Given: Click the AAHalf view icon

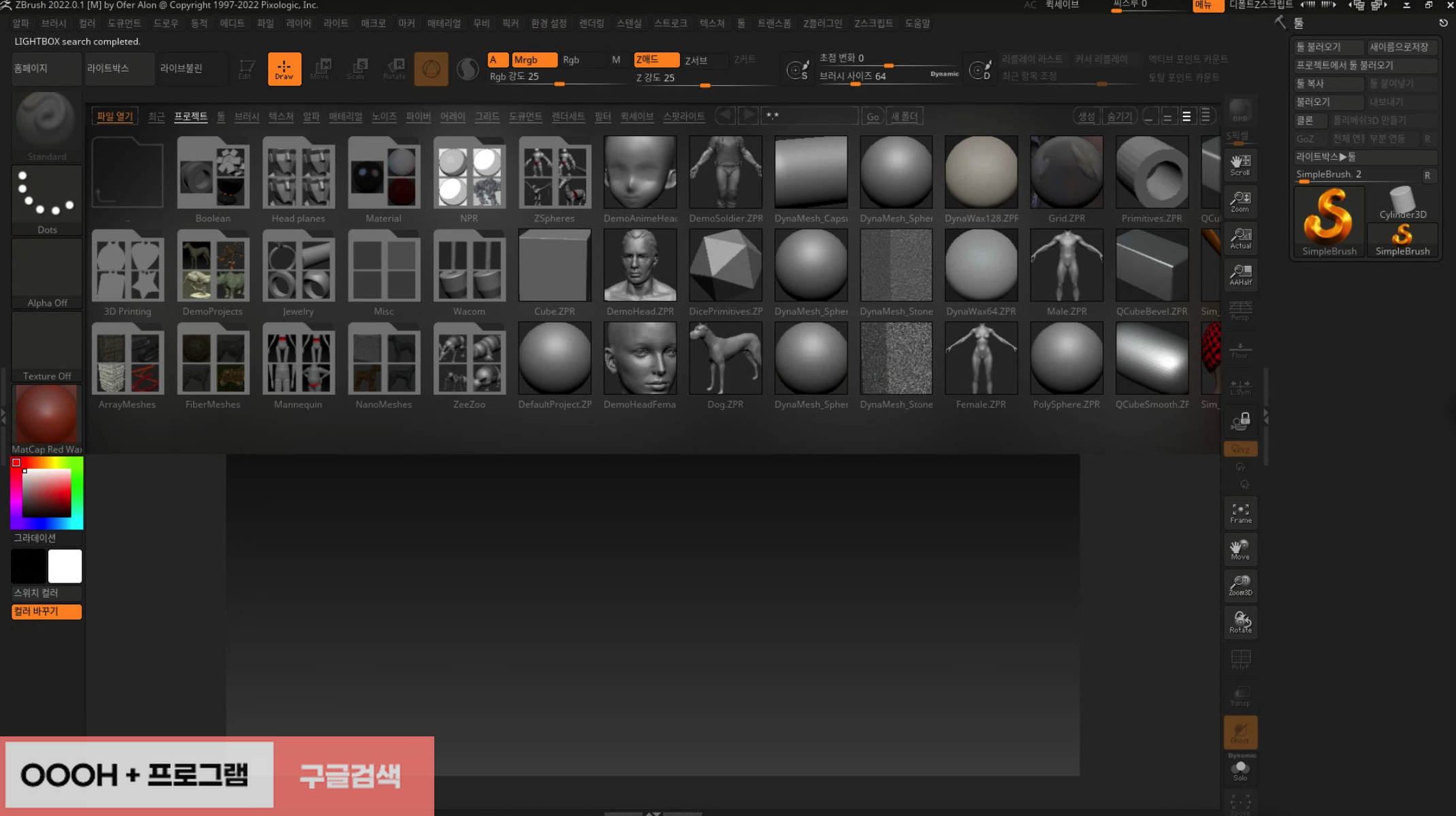Looking at the screenshot, I should pyautogui.click(x=1240, y=274).
